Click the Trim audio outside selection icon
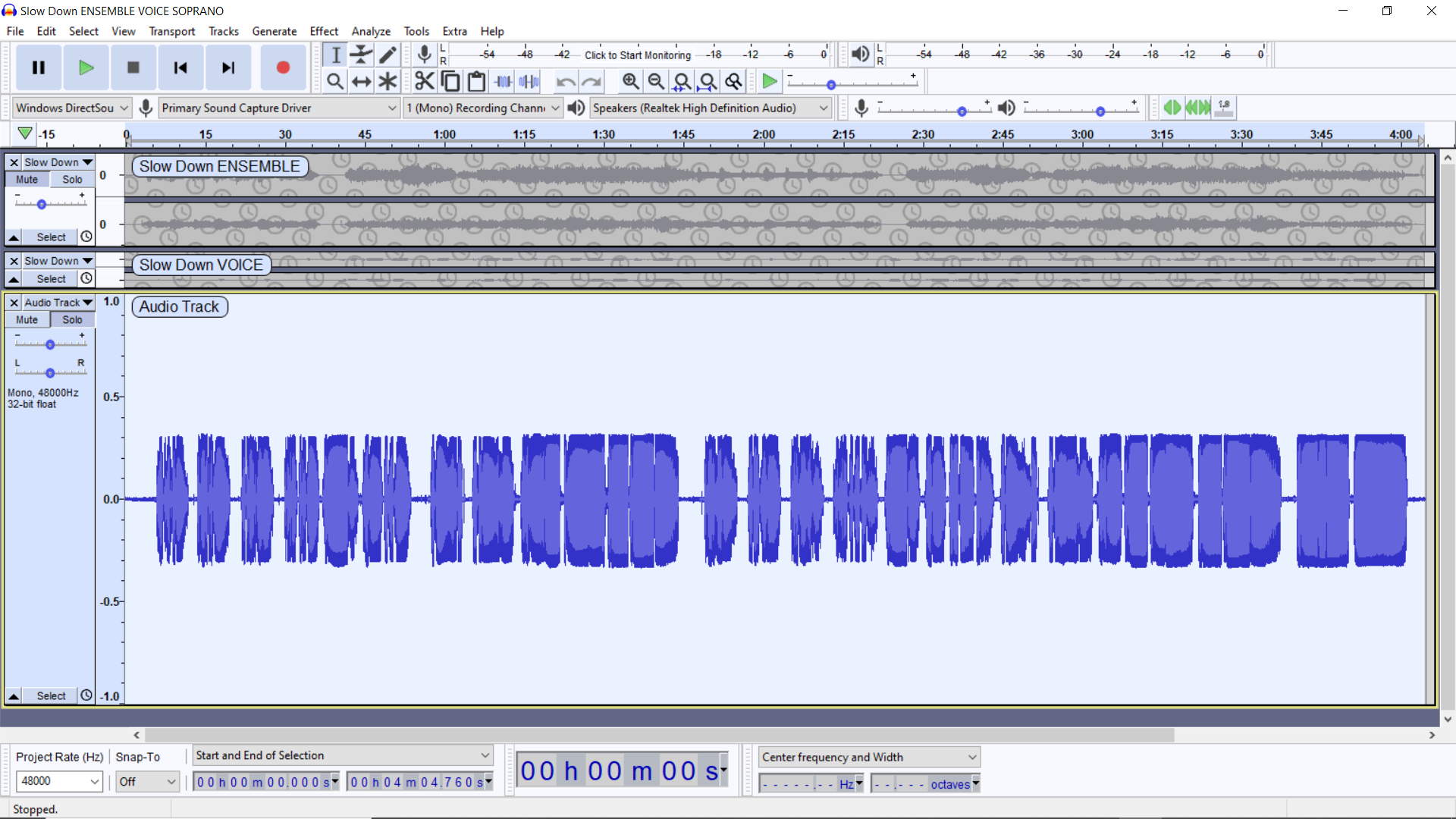 pyautogui.click(x=504, y=81)
